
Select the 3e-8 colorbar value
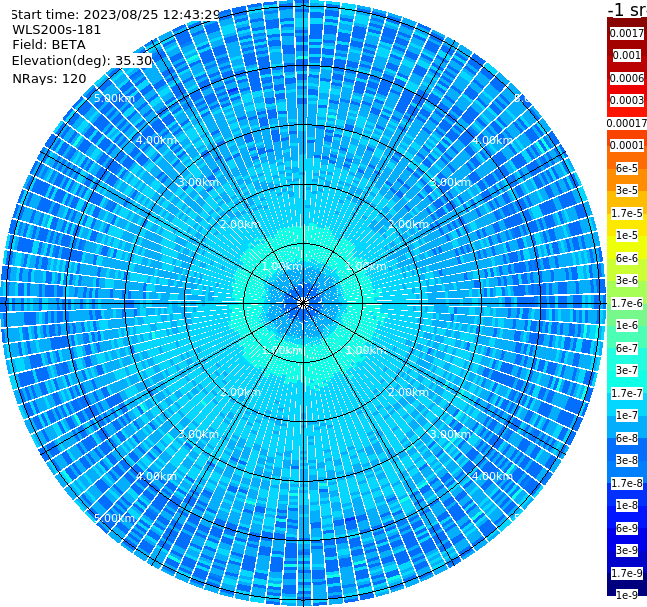click(627, 460)
